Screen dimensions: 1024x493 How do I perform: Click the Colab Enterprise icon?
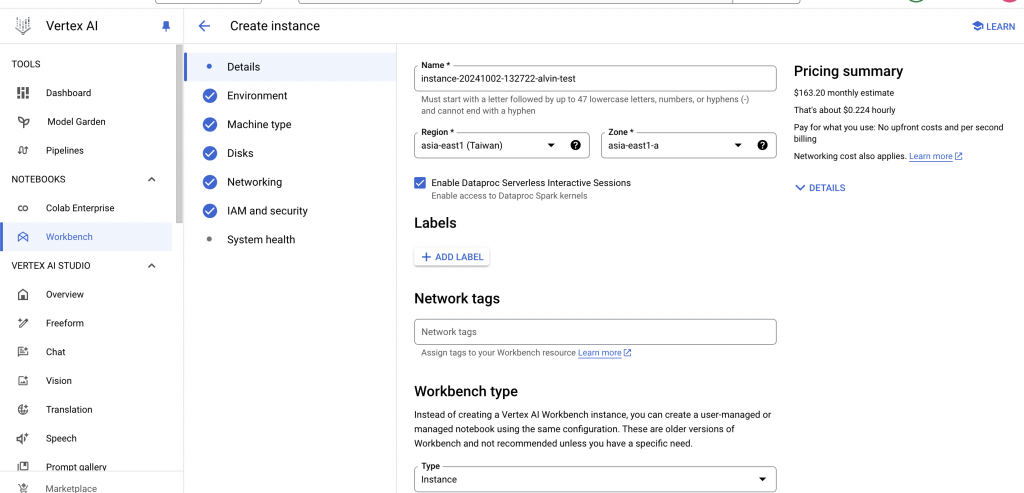click(x=23, y=208)
